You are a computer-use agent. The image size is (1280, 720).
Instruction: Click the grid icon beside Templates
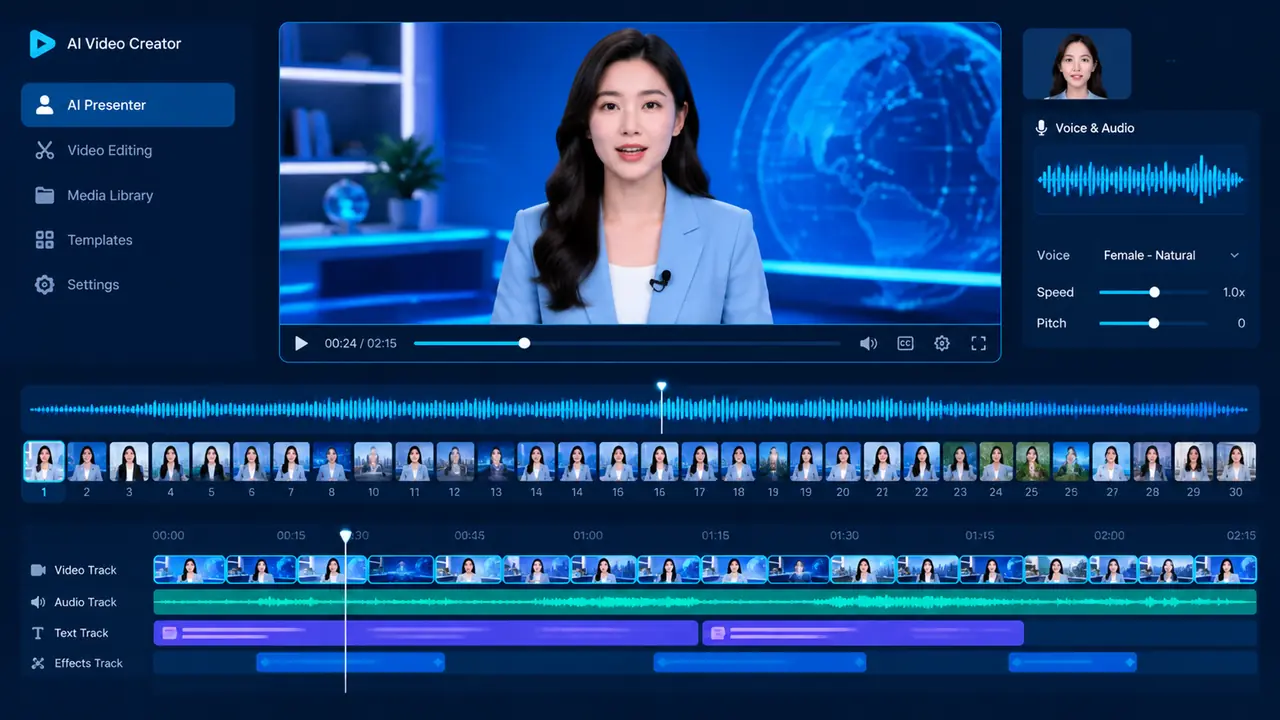[x=44, y=240]
